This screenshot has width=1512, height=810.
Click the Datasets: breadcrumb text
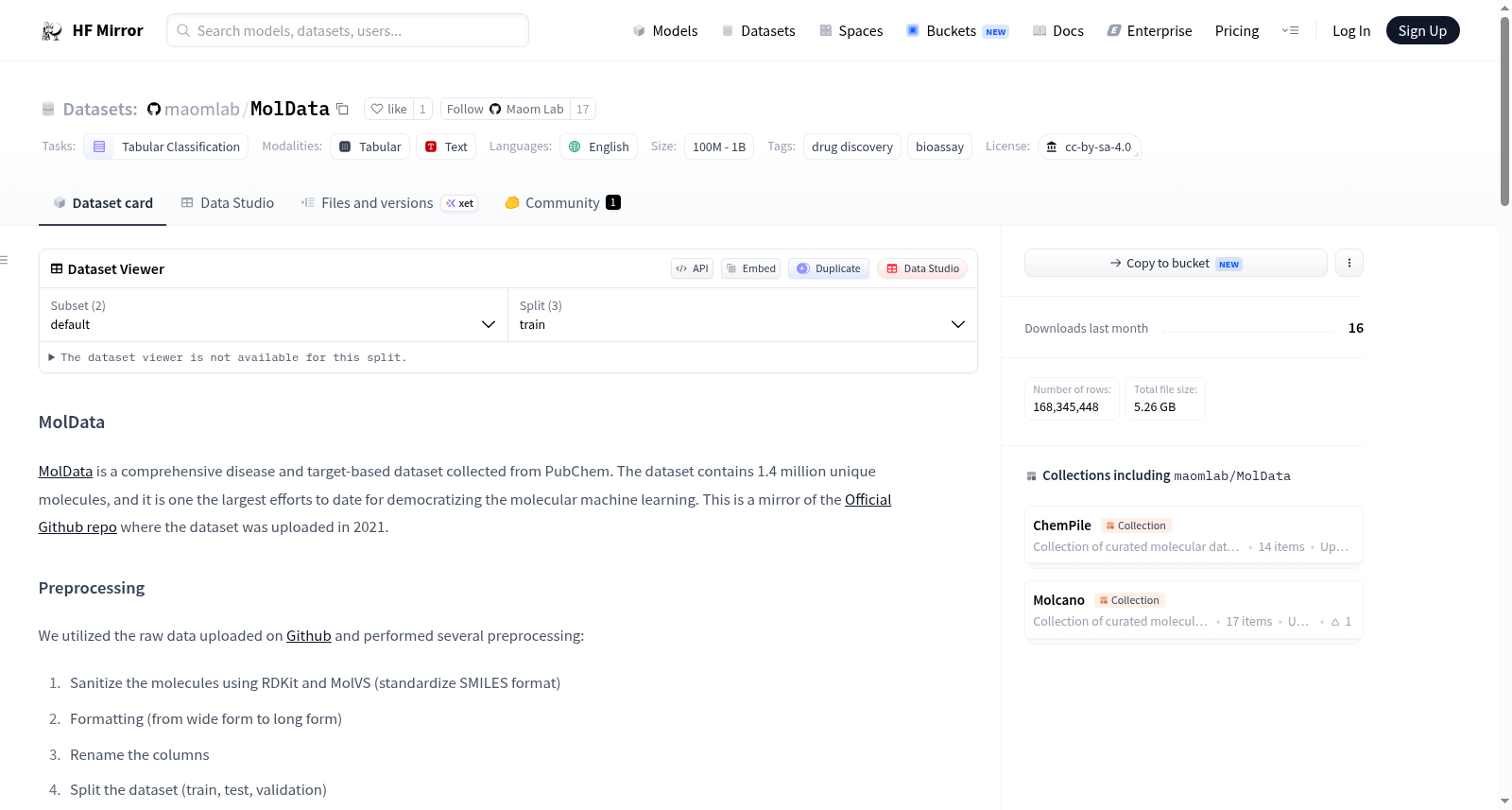coord(100,109)
